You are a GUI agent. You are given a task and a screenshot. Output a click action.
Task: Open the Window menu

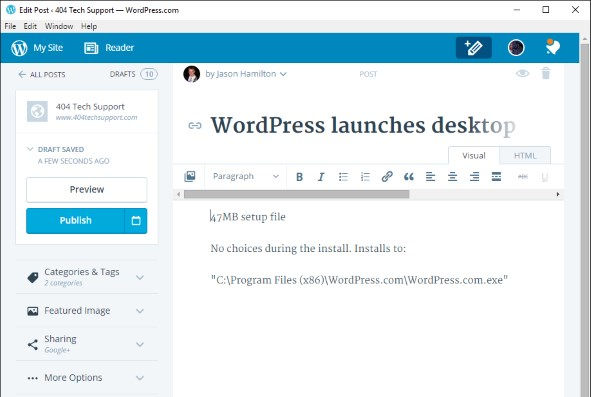click(59, 26)
